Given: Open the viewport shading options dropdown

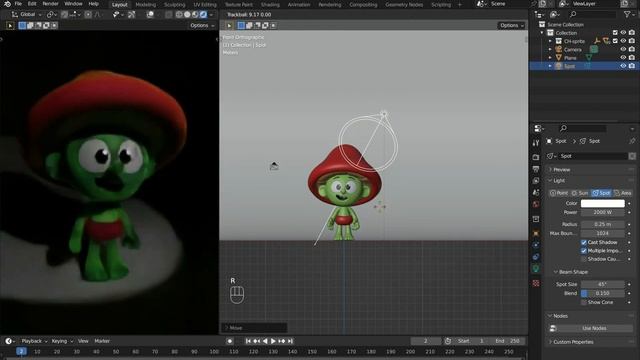Looking at the screenshot, I should click(211, 14).
